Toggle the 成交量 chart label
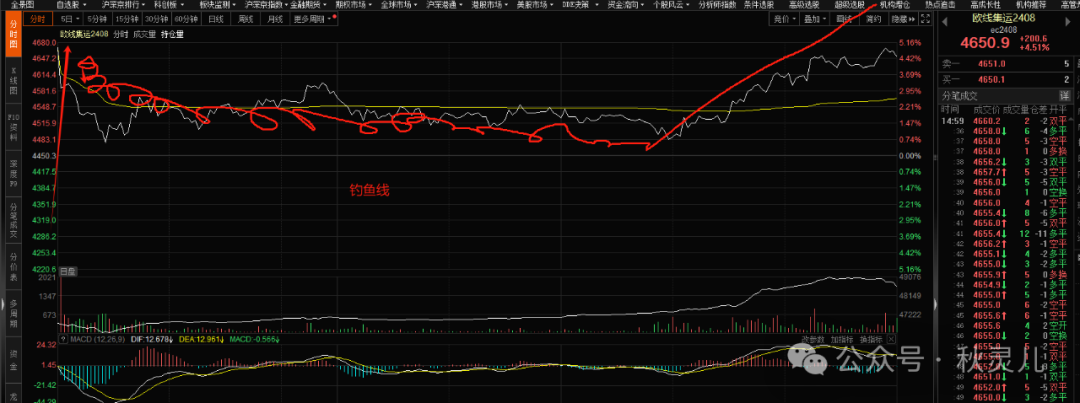Screen dimensions: 1080x403 click(x=144, y=34)
